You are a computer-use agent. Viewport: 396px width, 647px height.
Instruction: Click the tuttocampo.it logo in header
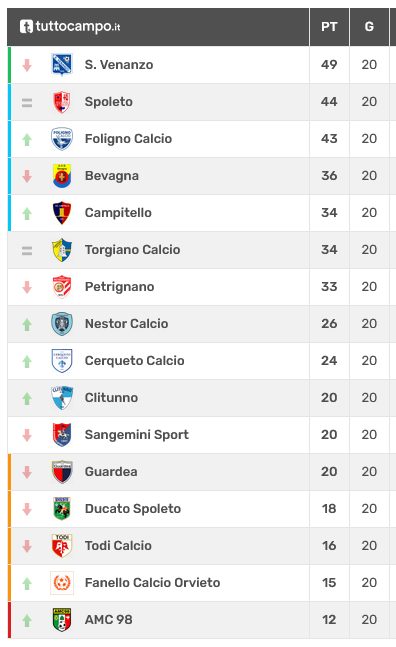[70, 27]
